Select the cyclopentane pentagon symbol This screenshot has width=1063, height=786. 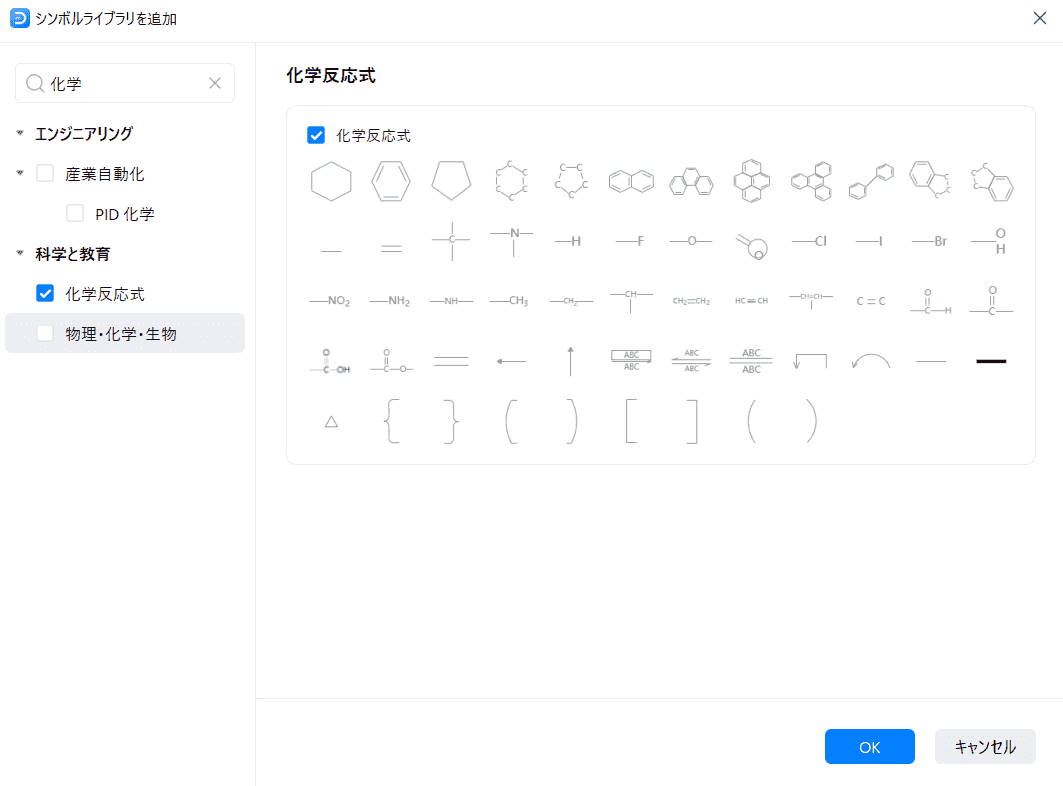click(451, 181)
